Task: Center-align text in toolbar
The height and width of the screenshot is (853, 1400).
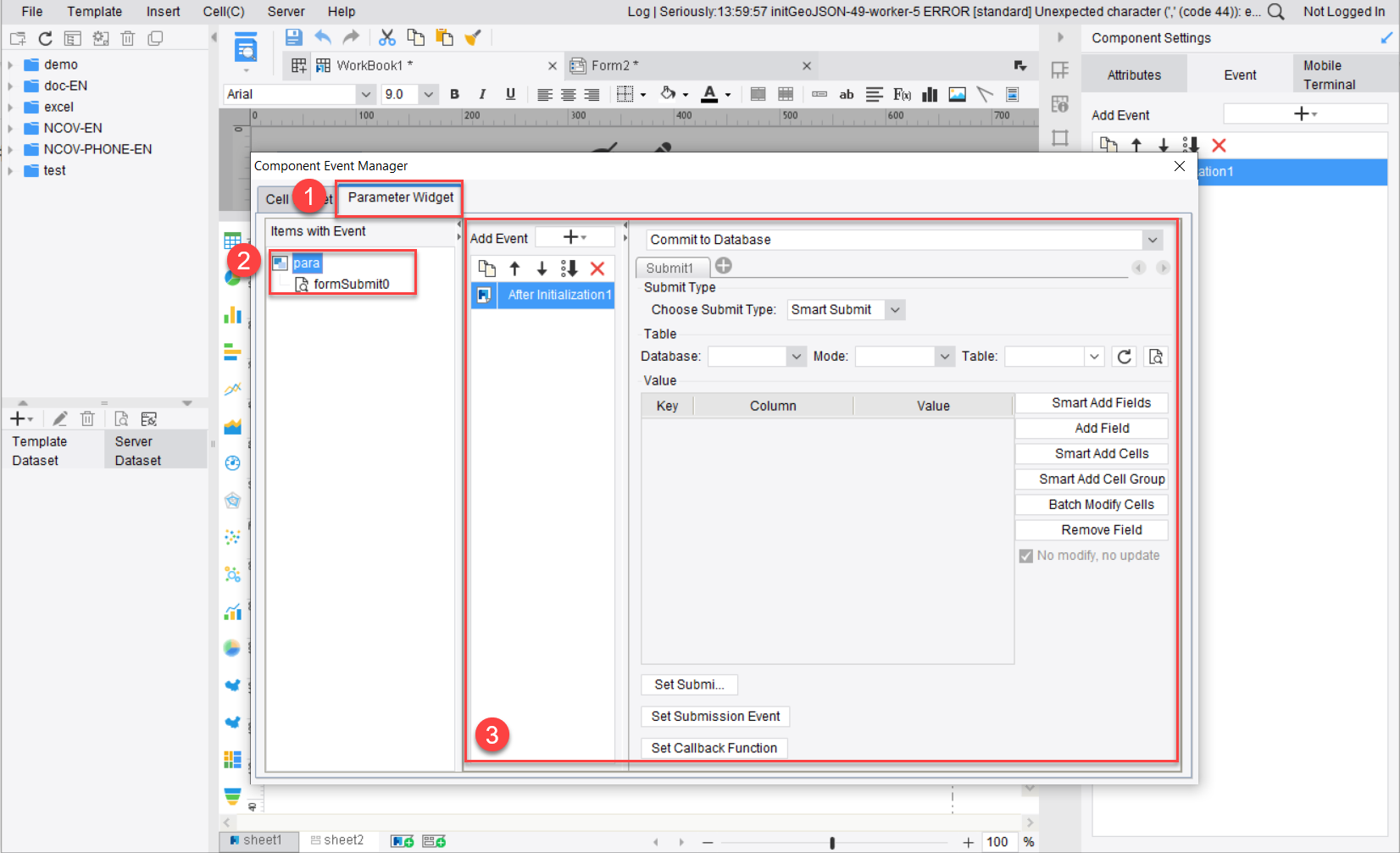Action: pos(569,94)
